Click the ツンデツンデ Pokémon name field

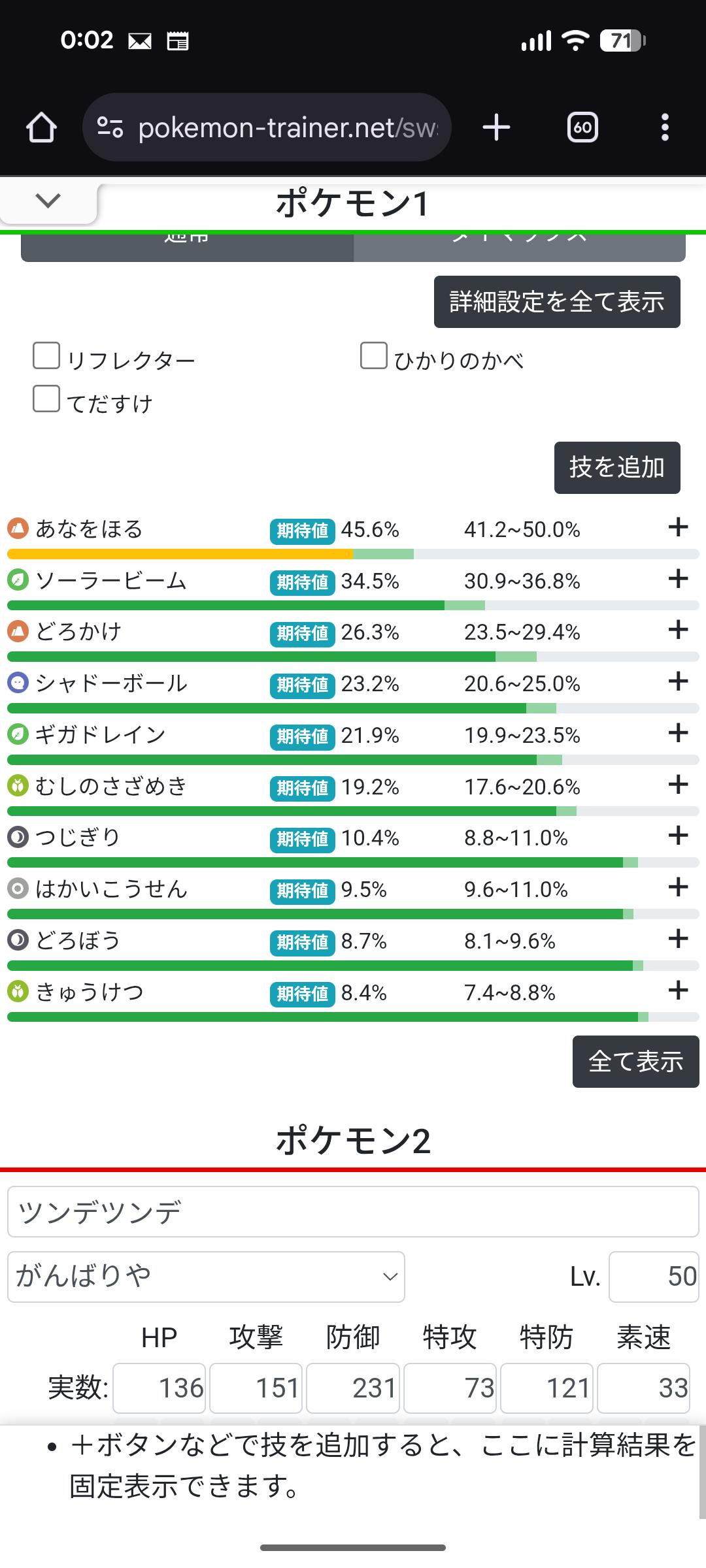tap(353, 1212)
